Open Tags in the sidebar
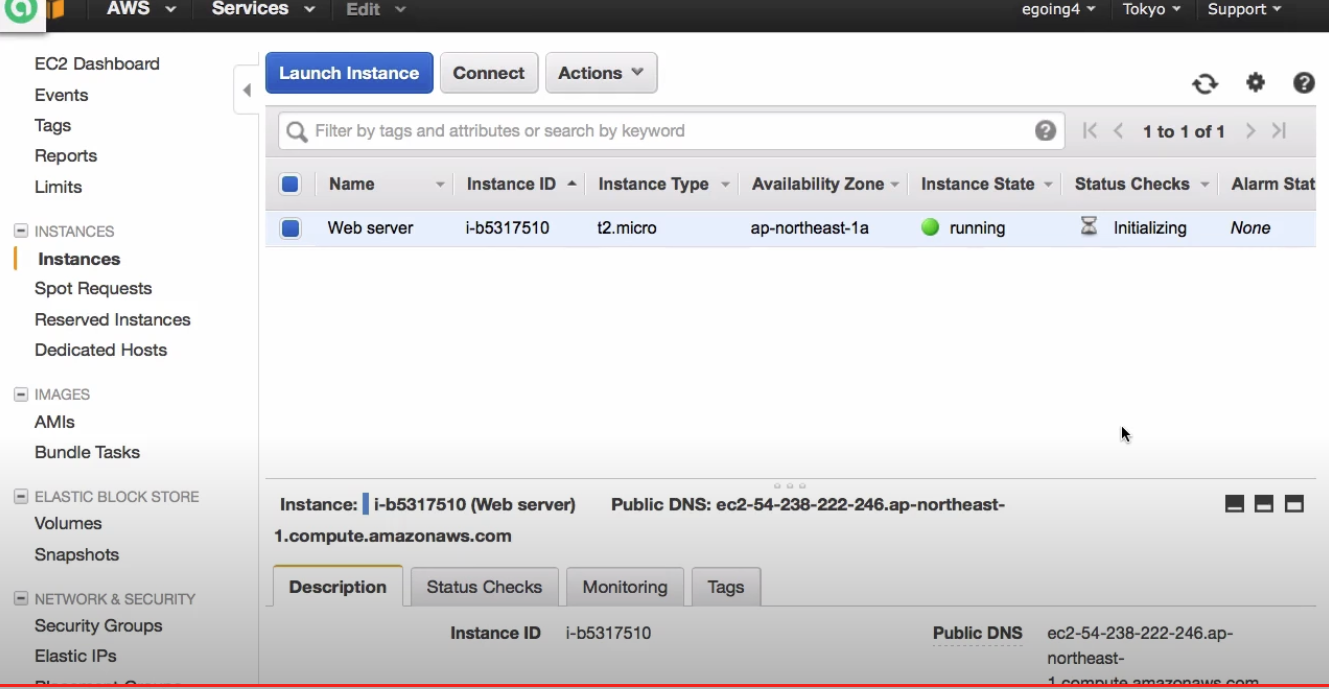 click(53, 126)
